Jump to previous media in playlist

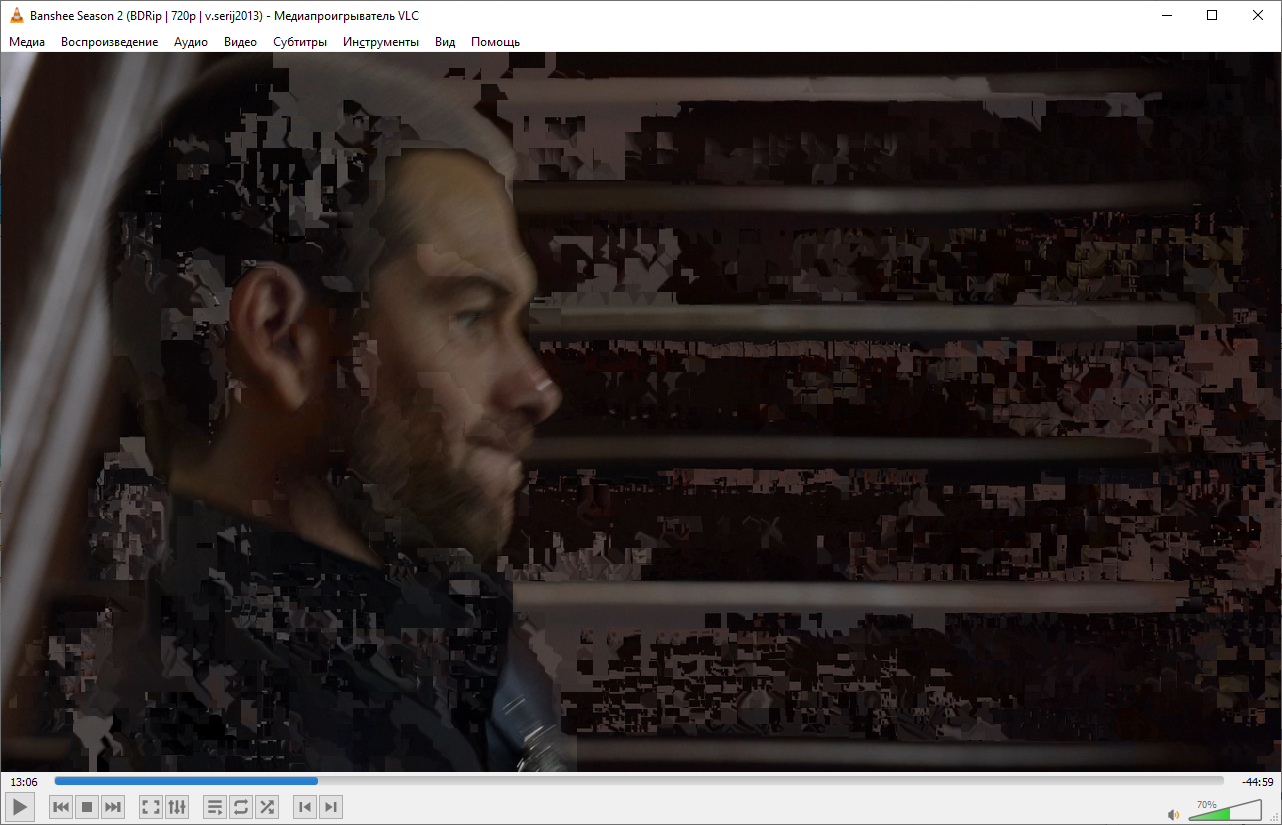[x=61, y=807]
